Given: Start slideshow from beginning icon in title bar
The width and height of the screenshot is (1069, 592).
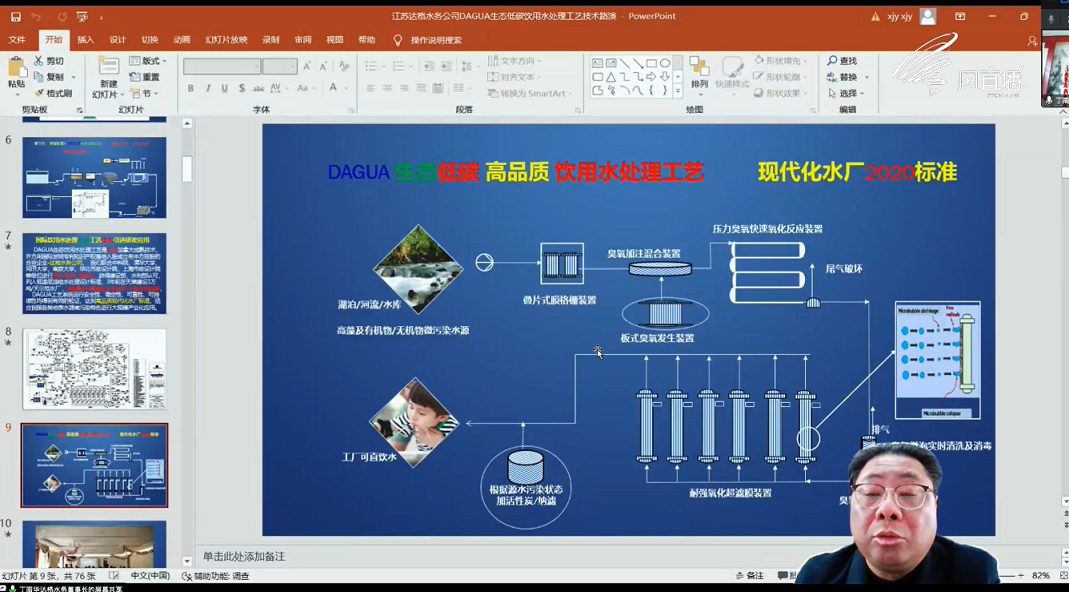Looking at the screenshot, I should coord(82,16).
